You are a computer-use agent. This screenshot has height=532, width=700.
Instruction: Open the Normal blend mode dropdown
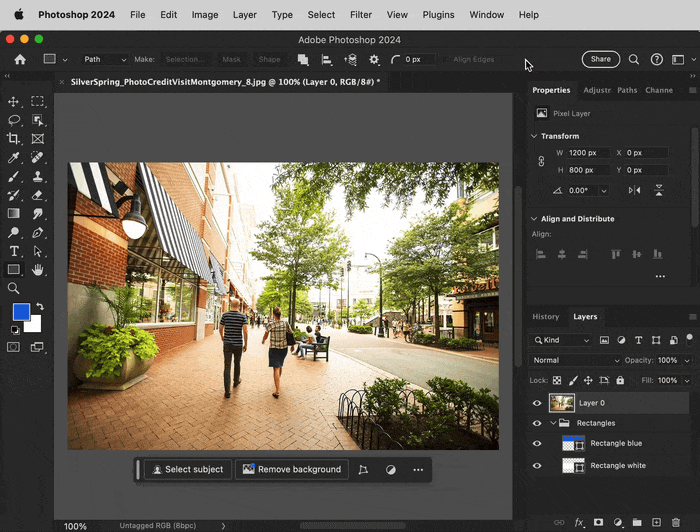575,360
